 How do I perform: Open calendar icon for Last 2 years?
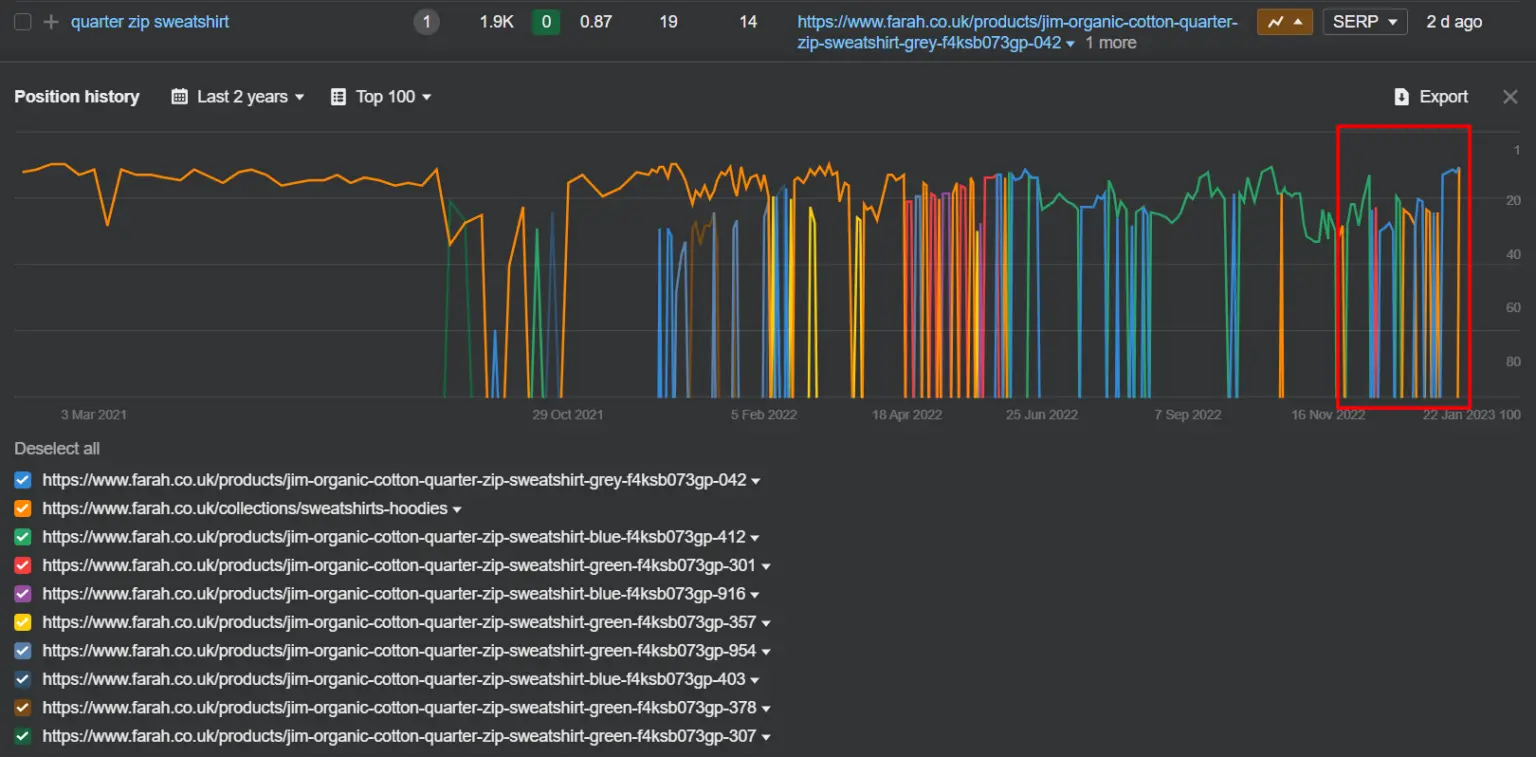180,97
